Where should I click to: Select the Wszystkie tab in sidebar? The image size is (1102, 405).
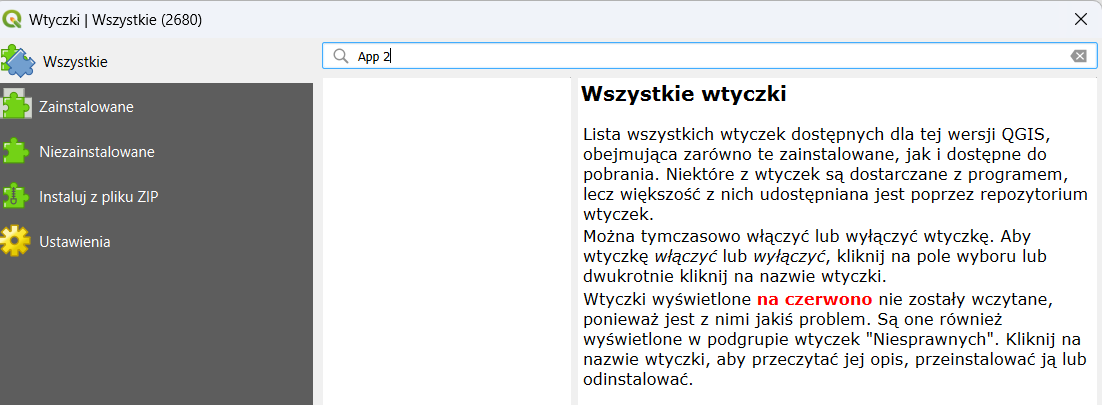click(156, 61)
